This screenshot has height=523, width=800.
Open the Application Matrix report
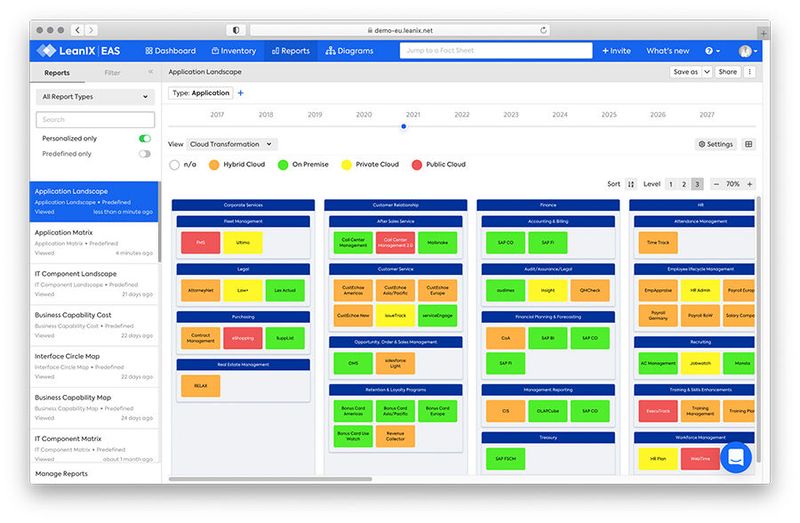pos(94,242)
